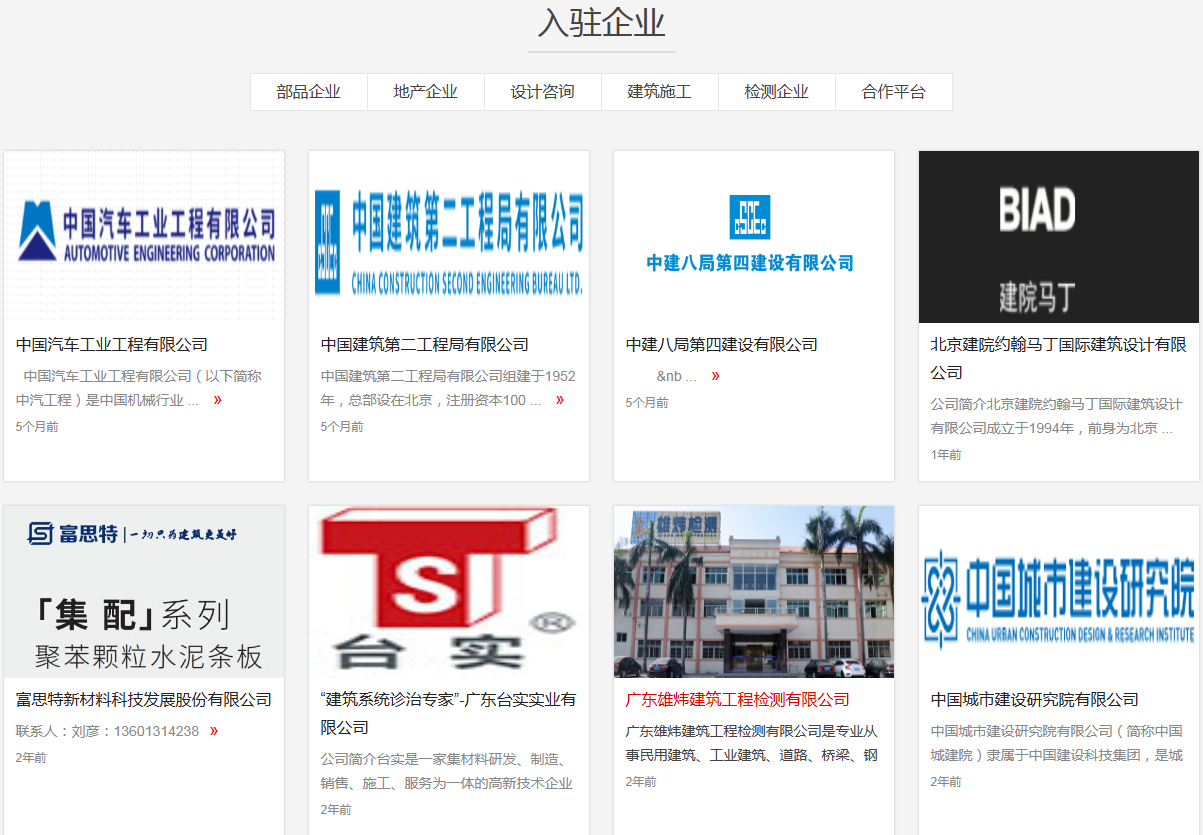Open the 中建八局第四建设有限公司 blue logo thumbnail
Screen dimensions: 1203x835
(754, 237)
